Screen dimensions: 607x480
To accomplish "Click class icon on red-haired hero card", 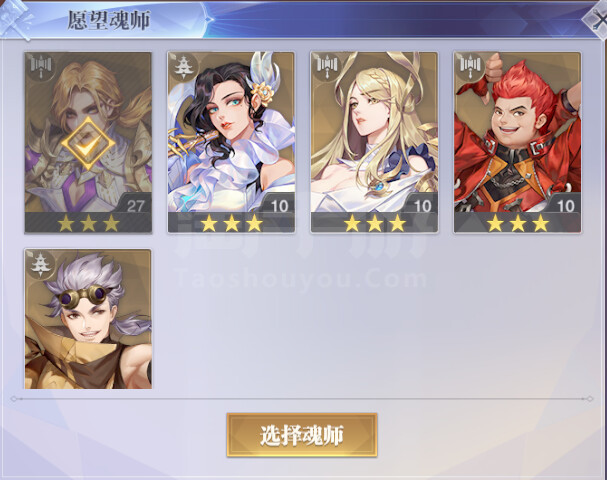I will [x=470, y=68].
